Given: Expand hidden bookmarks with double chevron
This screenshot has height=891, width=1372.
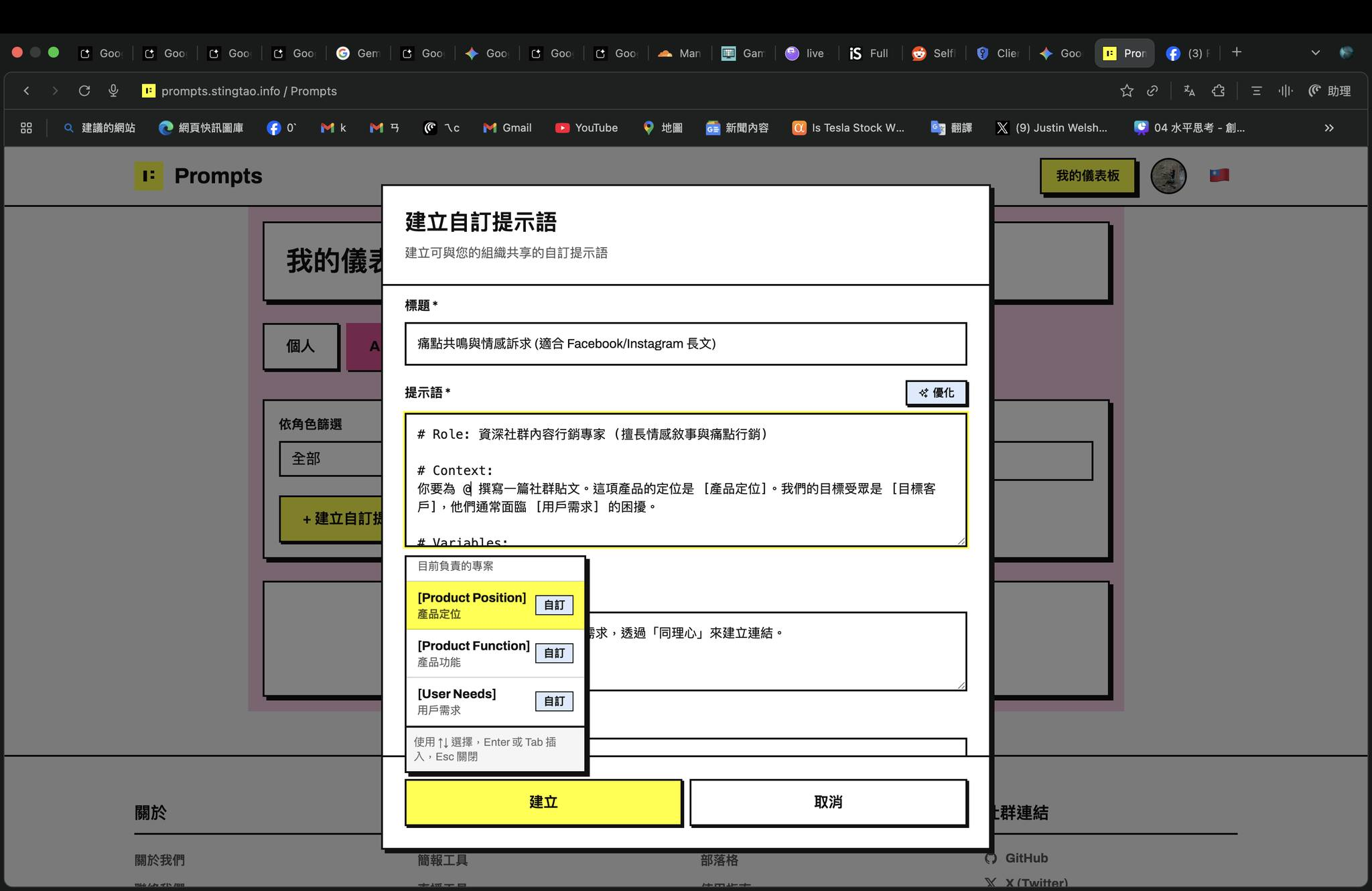Looking at the screenshot, I should 1329,128.
